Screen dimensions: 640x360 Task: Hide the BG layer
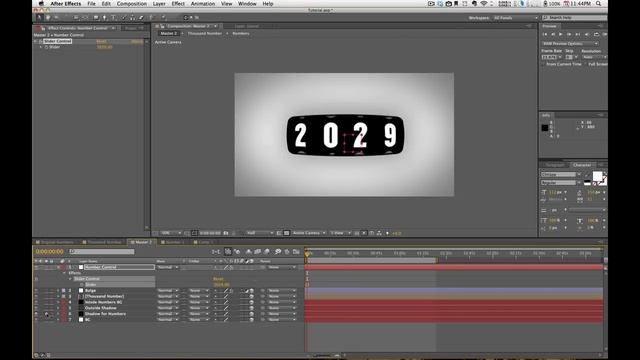[x=36, y=320]
